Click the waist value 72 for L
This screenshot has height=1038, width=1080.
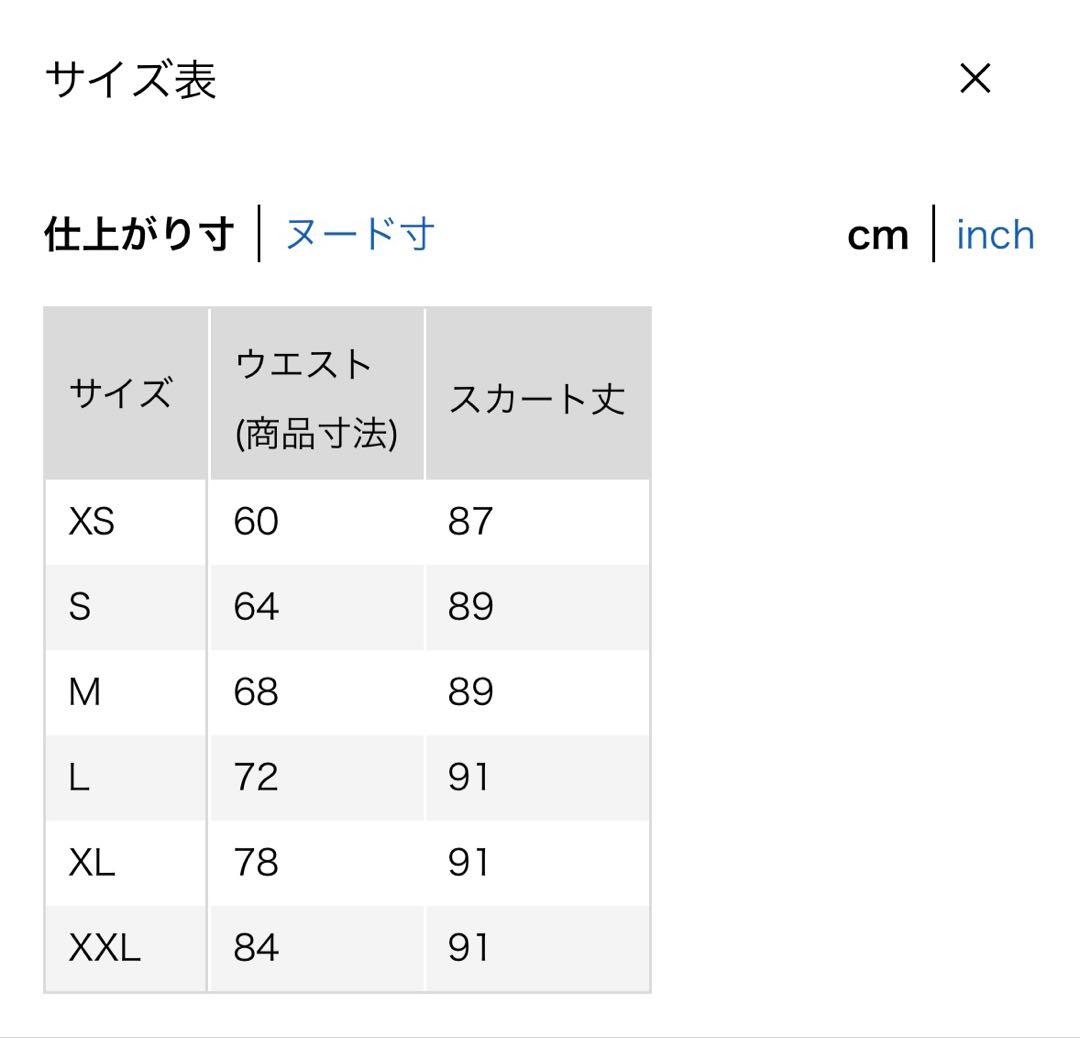(256, 777)
